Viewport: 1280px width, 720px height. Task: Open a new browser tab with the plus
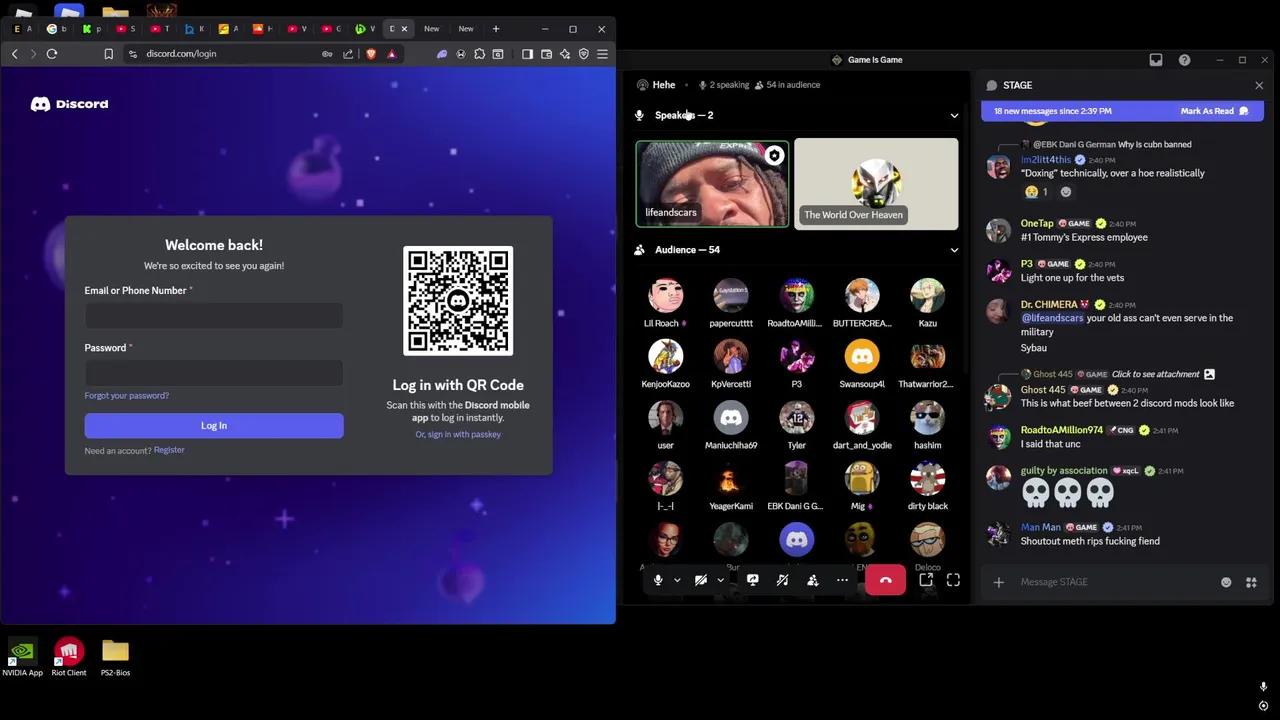click(495, 29)
